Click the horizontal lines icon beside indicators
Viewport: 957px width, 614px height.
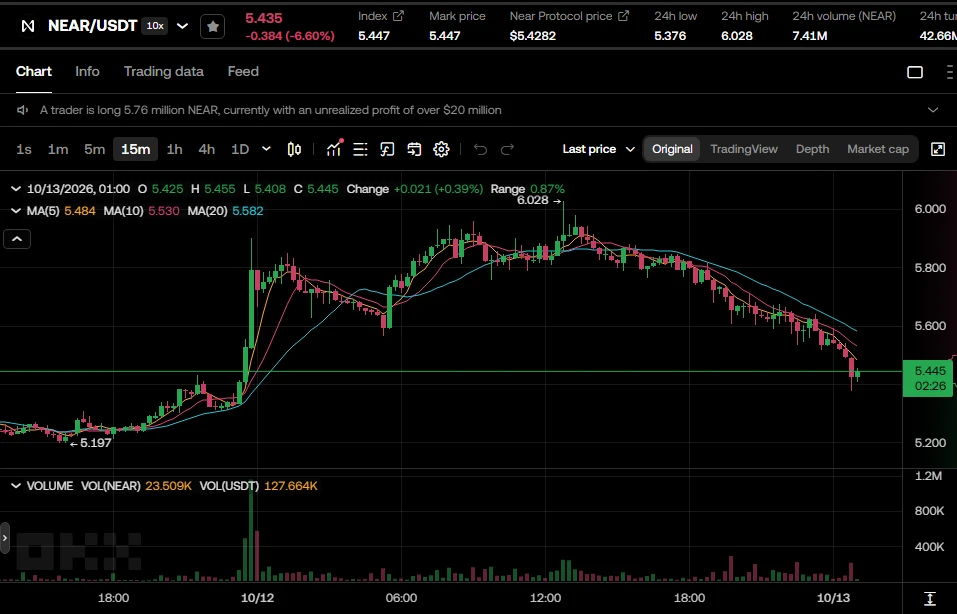[x=361, y=149]
